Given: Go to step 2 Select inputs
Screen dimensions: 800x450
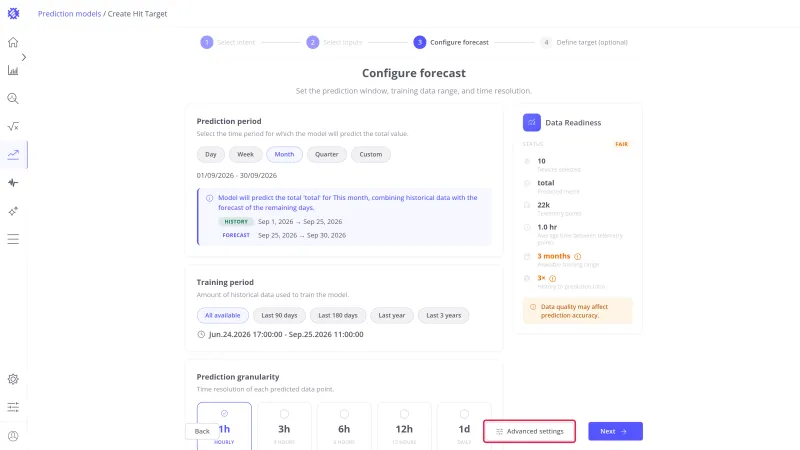Looking at the screenshot, I should [334, 42].
